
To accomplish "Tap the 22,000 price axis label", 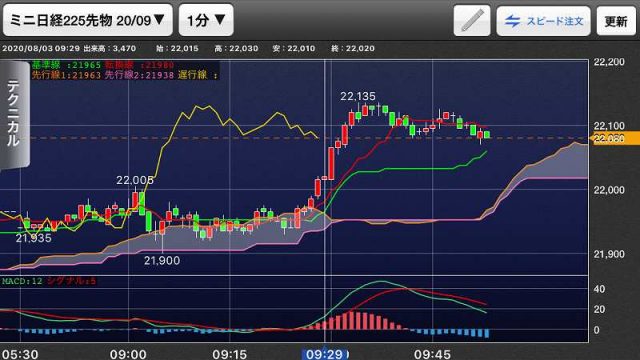I will [x=609, y=190].
